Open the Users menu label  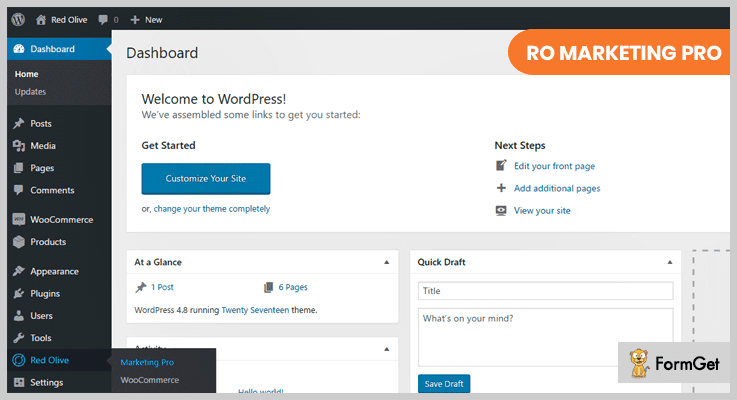click(41, 316)
